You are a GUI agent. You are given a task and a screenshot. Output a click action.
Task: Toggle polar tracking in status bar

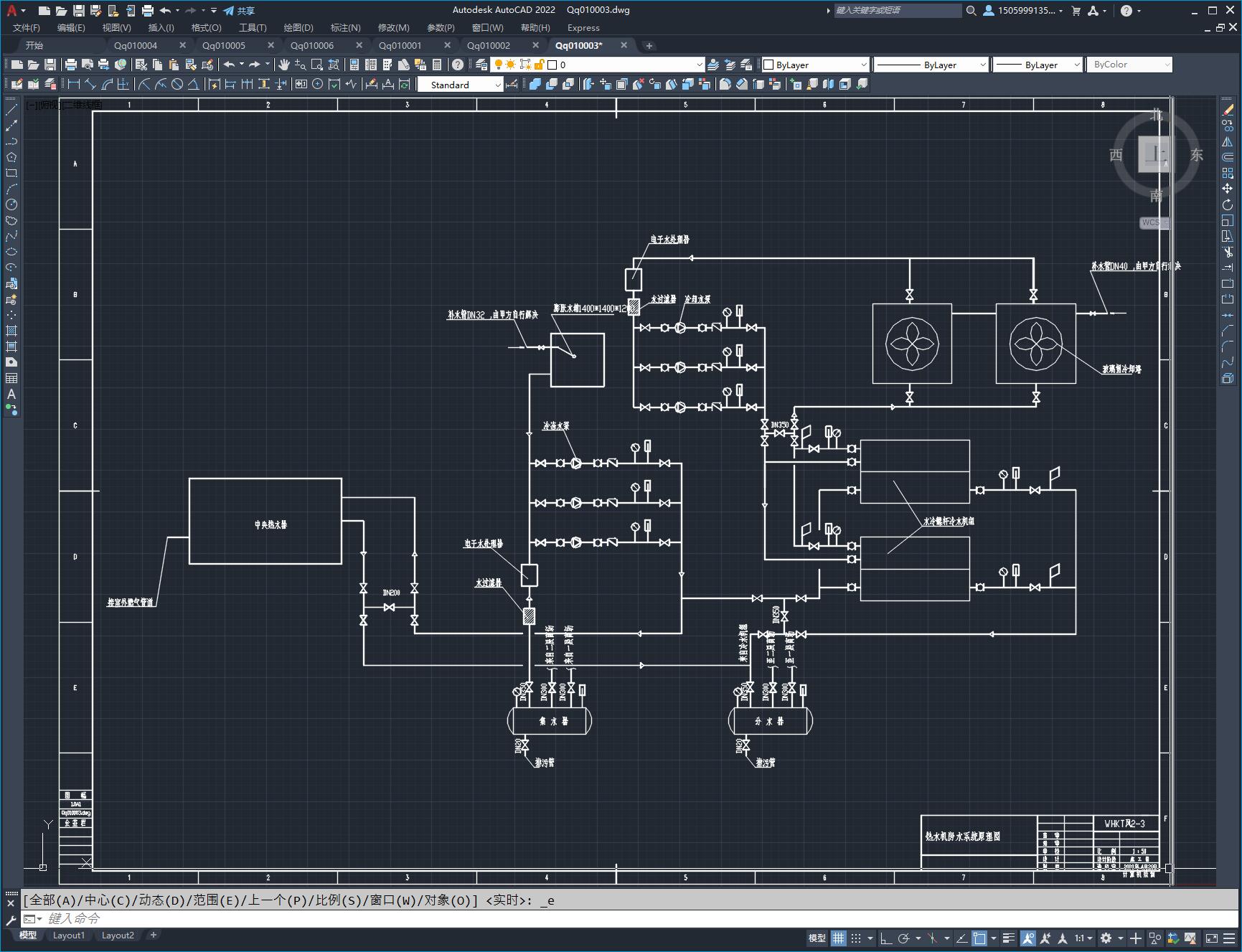point(904,938)
